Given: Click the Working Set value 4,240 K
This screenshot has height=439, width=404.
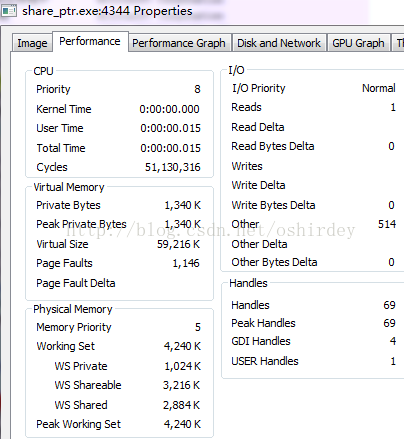Looking at the screenshot, I should (x=182, y=346).
